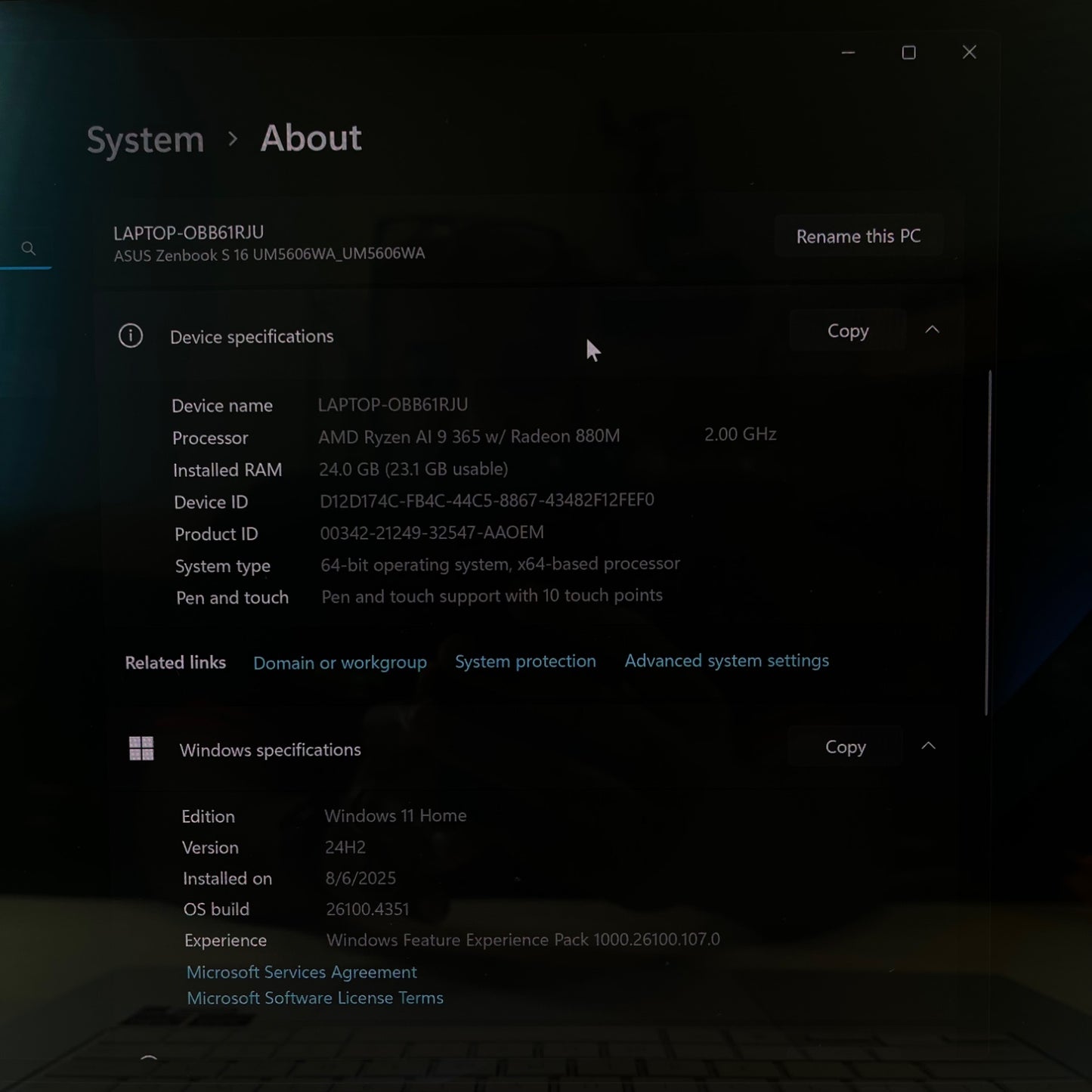Click the Product ID label
Viewport: 1092px width, 1092px height.
point(216,534)
